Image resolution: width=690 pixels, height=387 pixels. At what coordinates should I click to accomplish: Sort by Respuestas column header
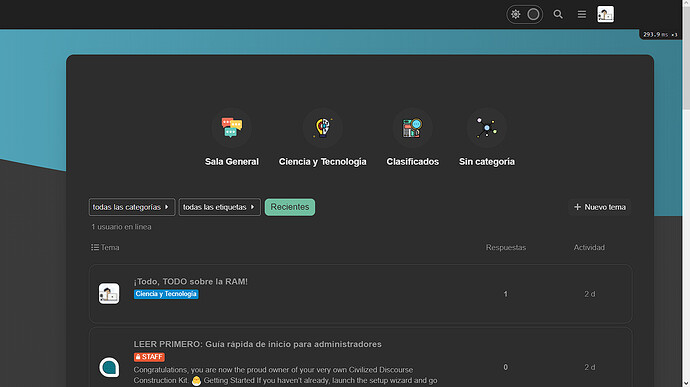coord(506,247)
